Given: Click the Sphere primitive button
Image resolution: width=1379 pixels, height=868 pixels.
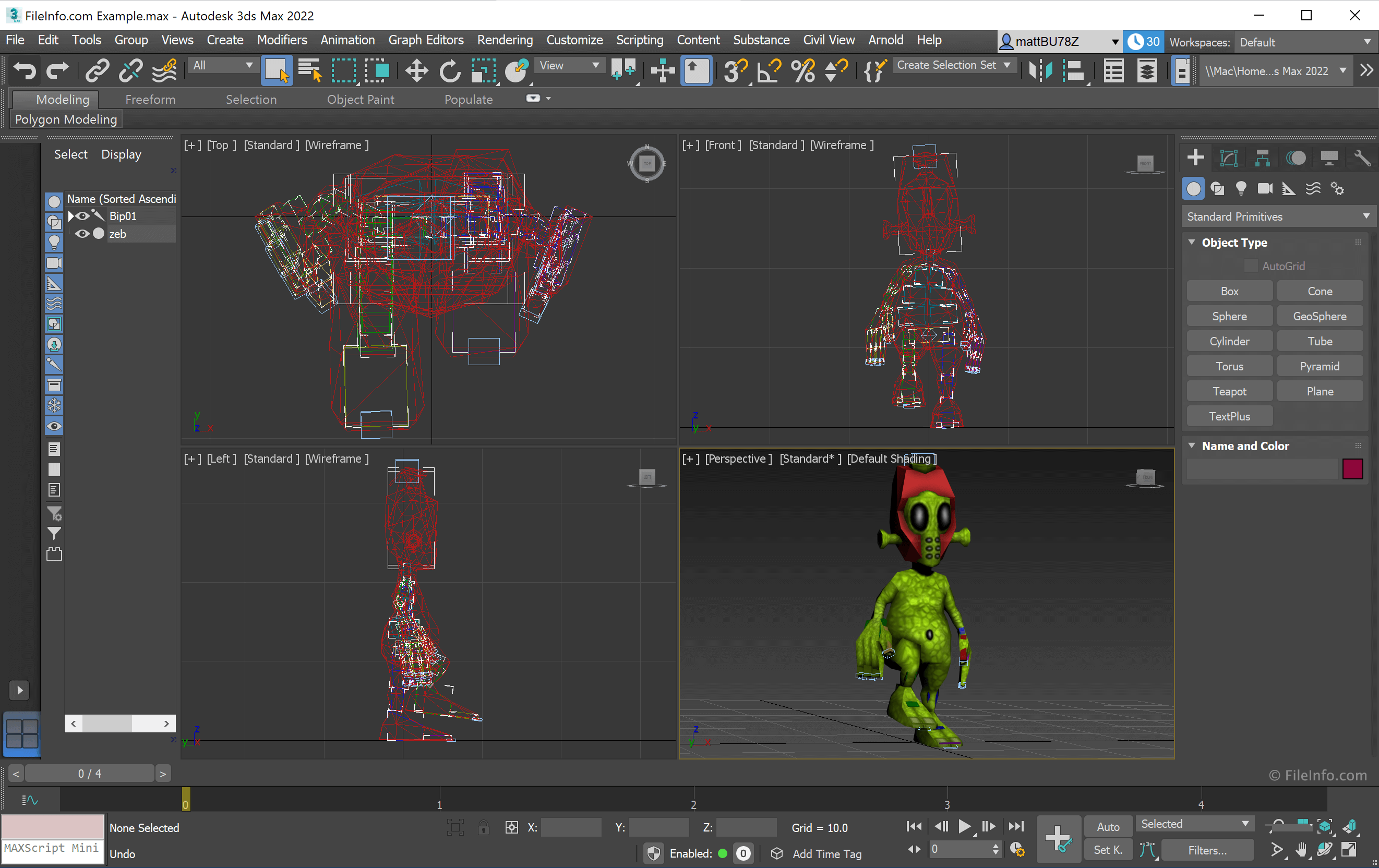Looking at the screenshot, I should tap(1228, 316).
